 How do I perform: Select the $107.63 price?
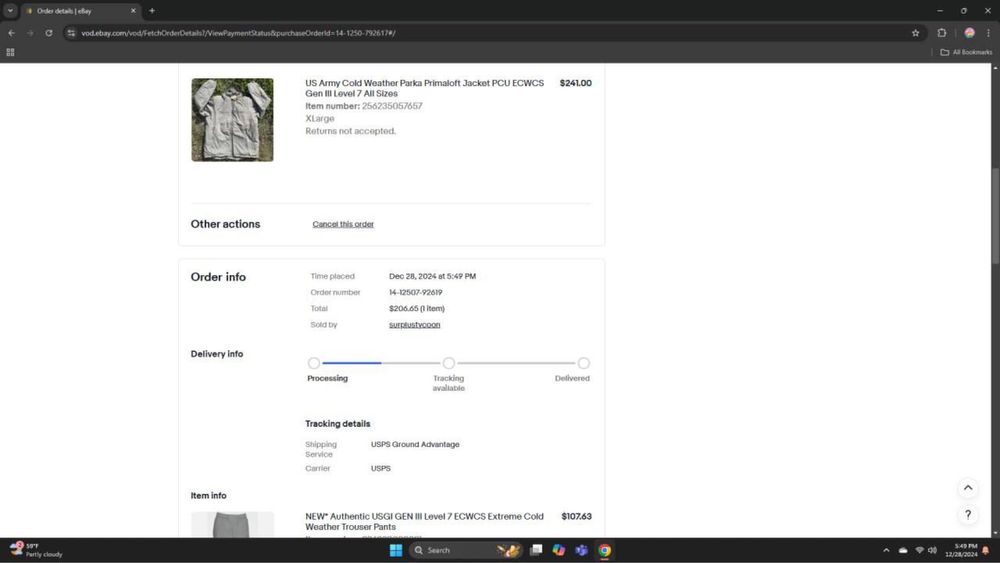coord(576,516)
